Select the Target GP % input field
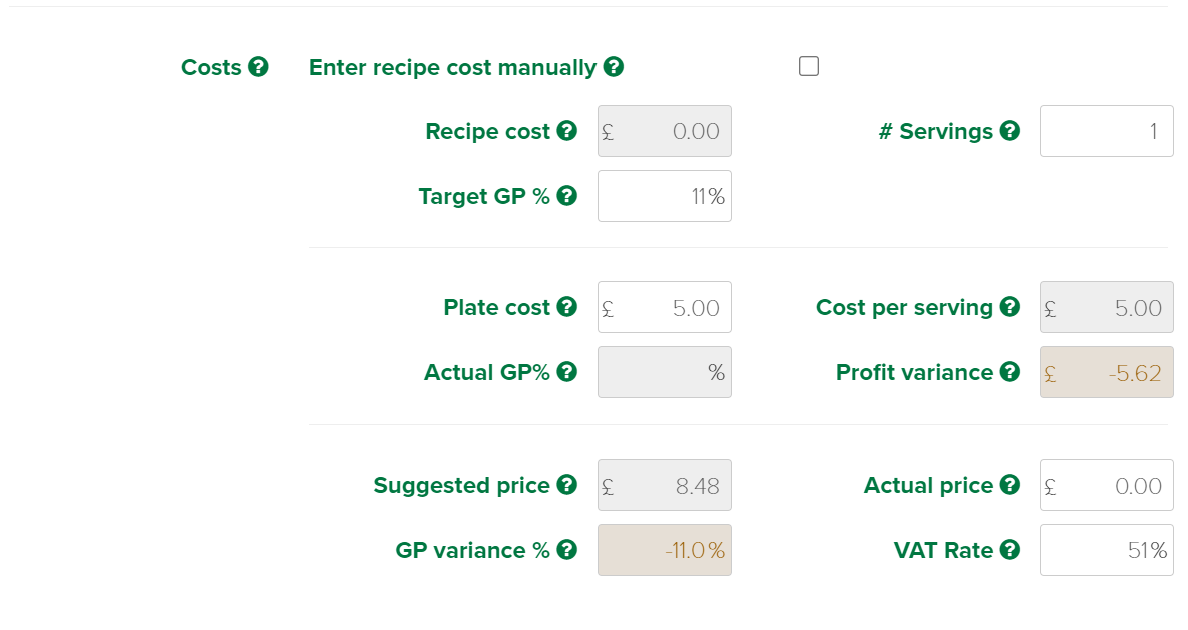 664,196
